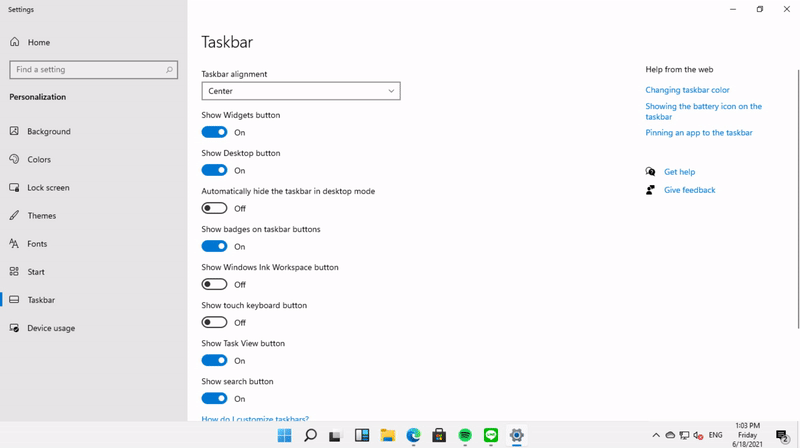
Task: Open Microsoft Store from the taskbar
Action: tap(439, 435)
